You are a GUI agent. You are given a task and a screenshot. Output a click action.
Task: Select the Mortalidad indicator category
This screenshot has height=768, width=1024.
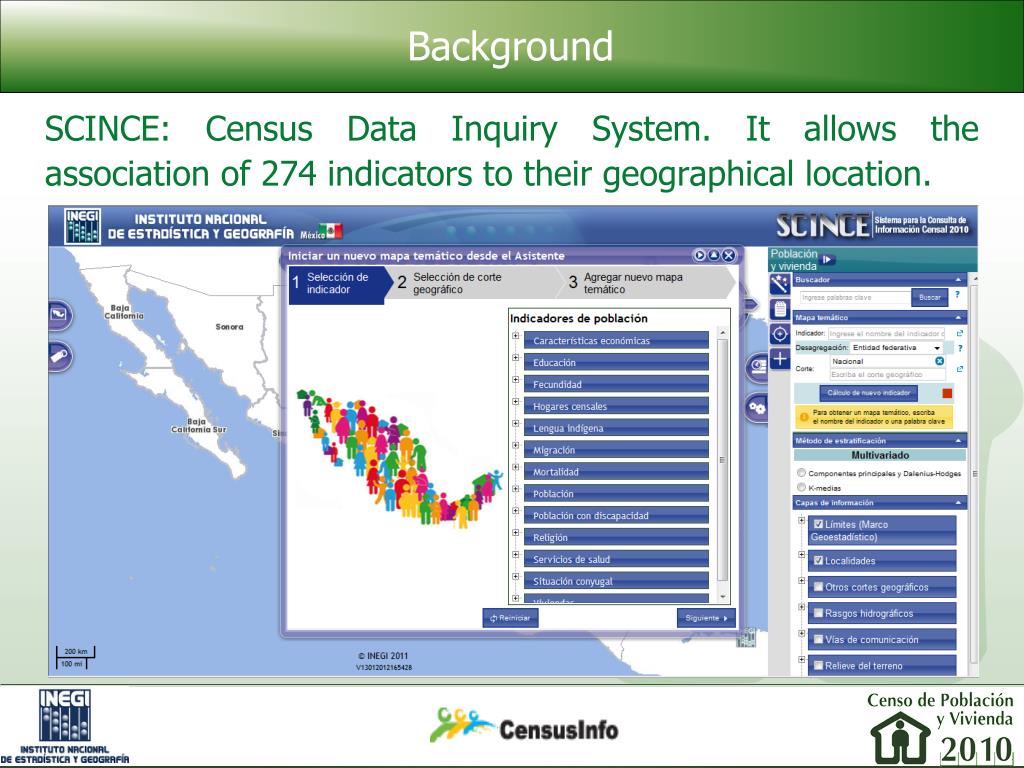(x=616, y=472)
